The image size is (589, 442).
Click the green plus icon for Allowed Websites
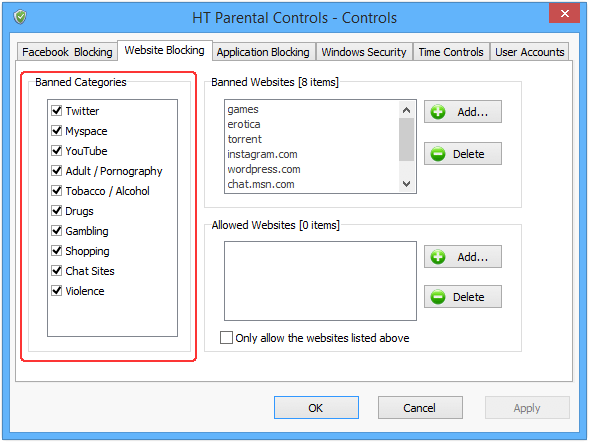(x=438, y=257)
